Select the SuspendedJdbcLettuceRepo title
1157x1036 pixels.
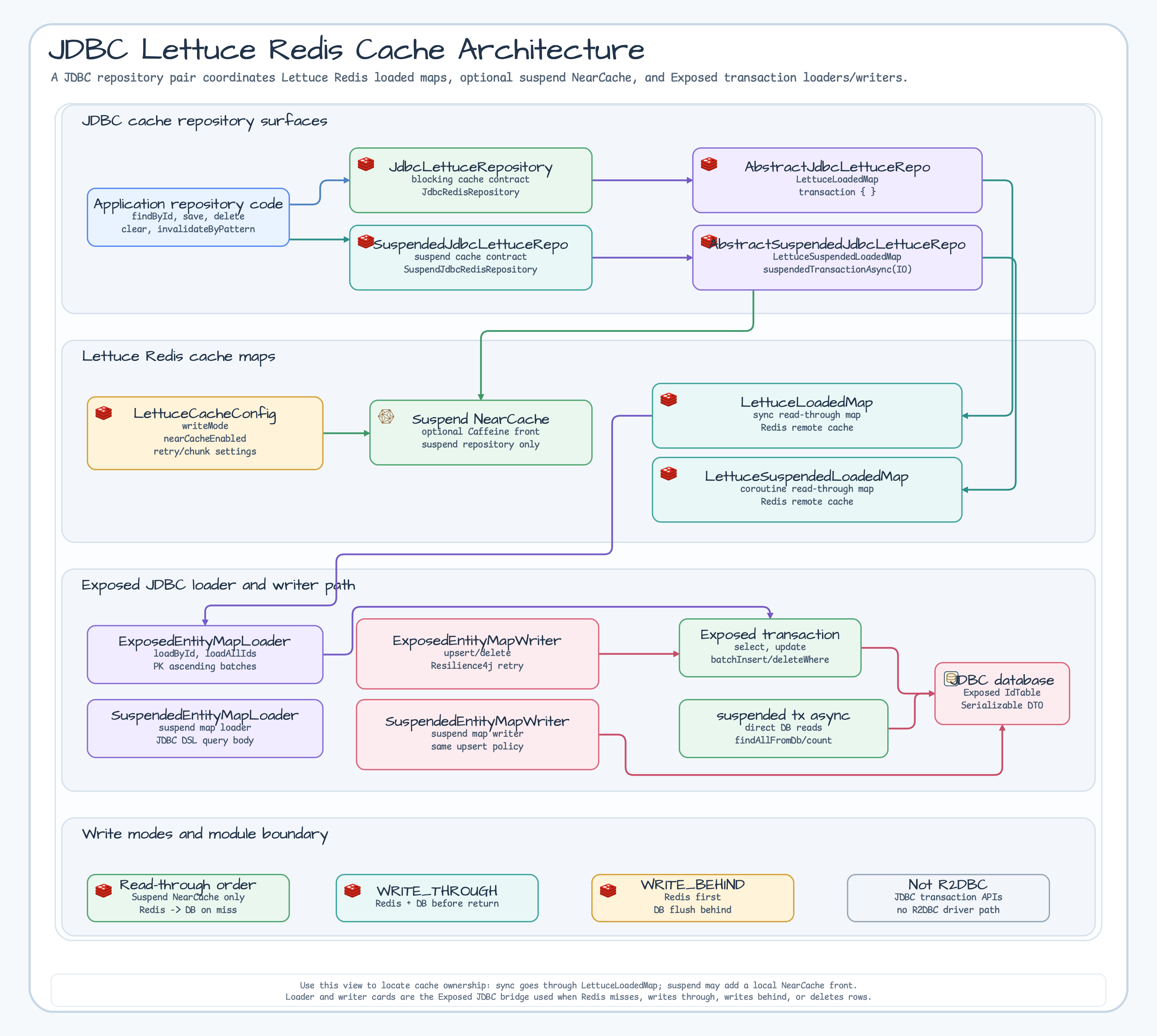[471, 244]
